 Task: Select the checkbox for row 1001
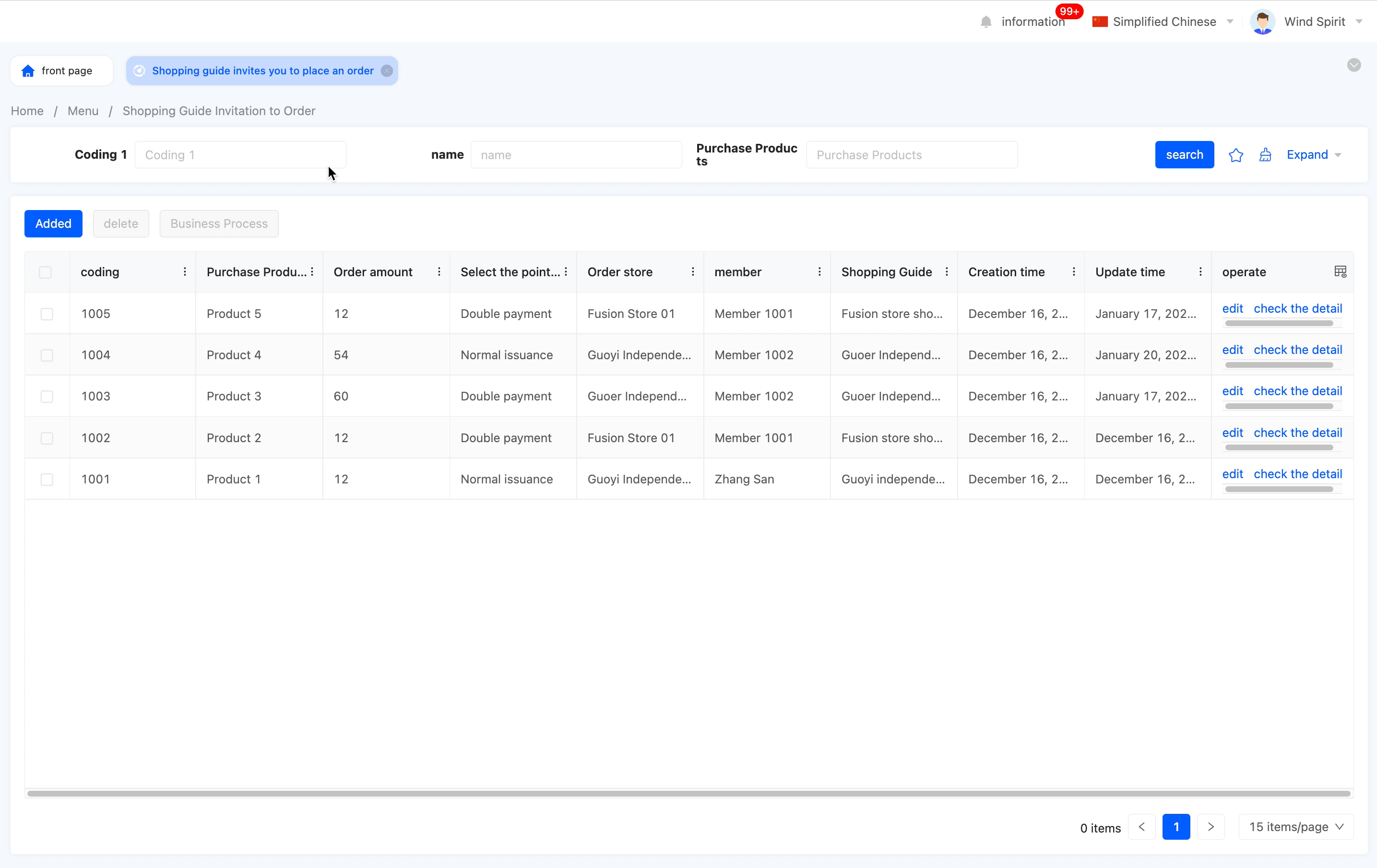(x=47, y=480)
